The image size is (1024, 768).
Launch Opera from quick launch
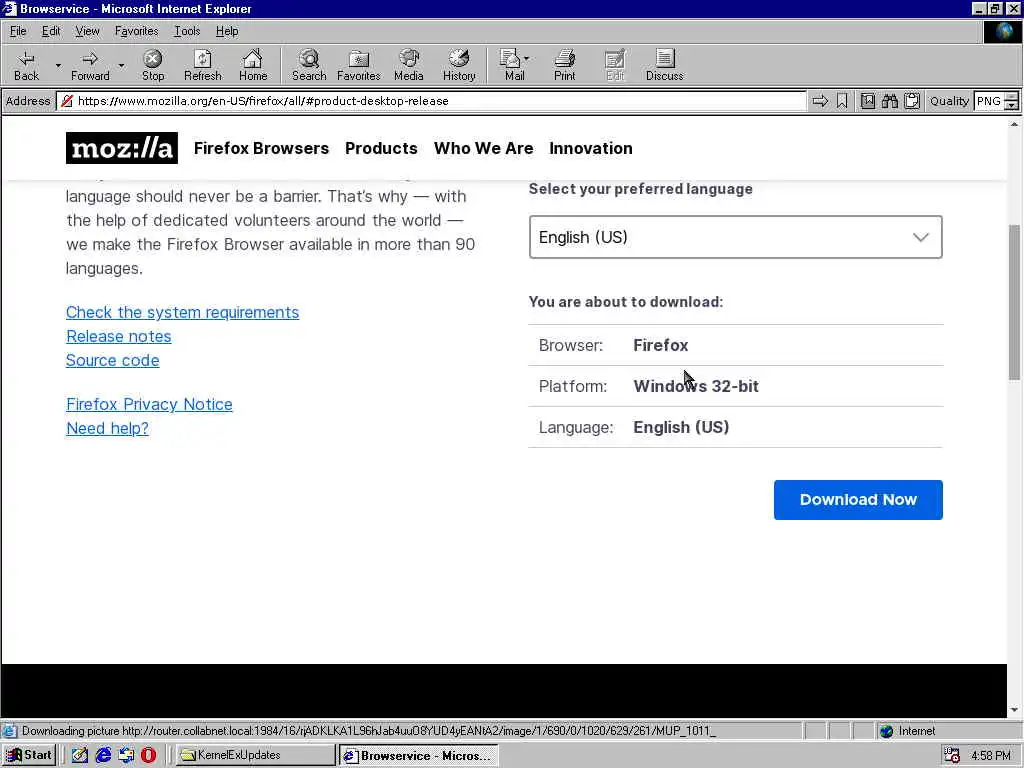point(149,755)
